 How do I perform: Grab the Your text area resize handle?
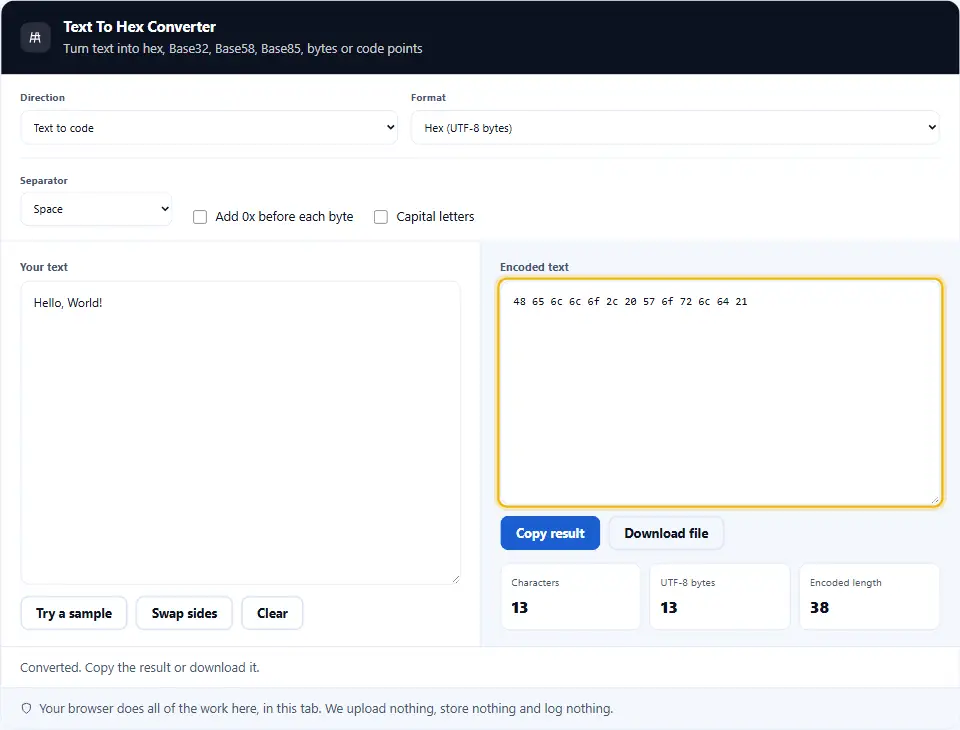tap(456, 579)
